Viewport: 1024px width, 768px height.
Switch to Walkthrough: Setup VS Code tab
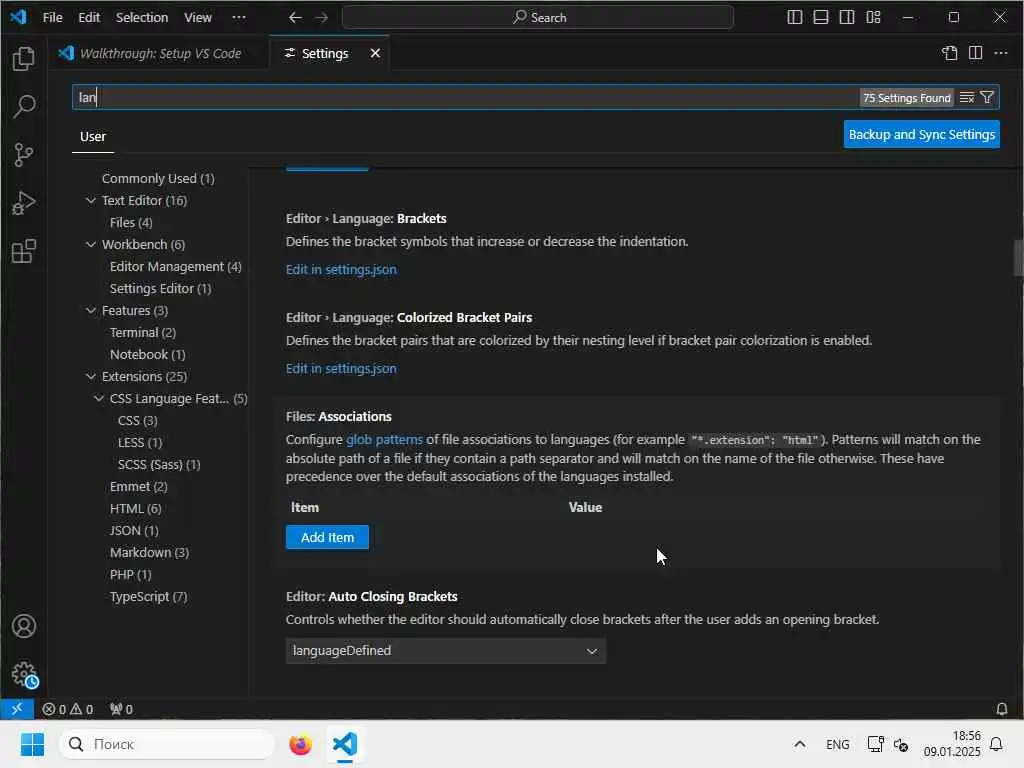click(x=158, y=53)
